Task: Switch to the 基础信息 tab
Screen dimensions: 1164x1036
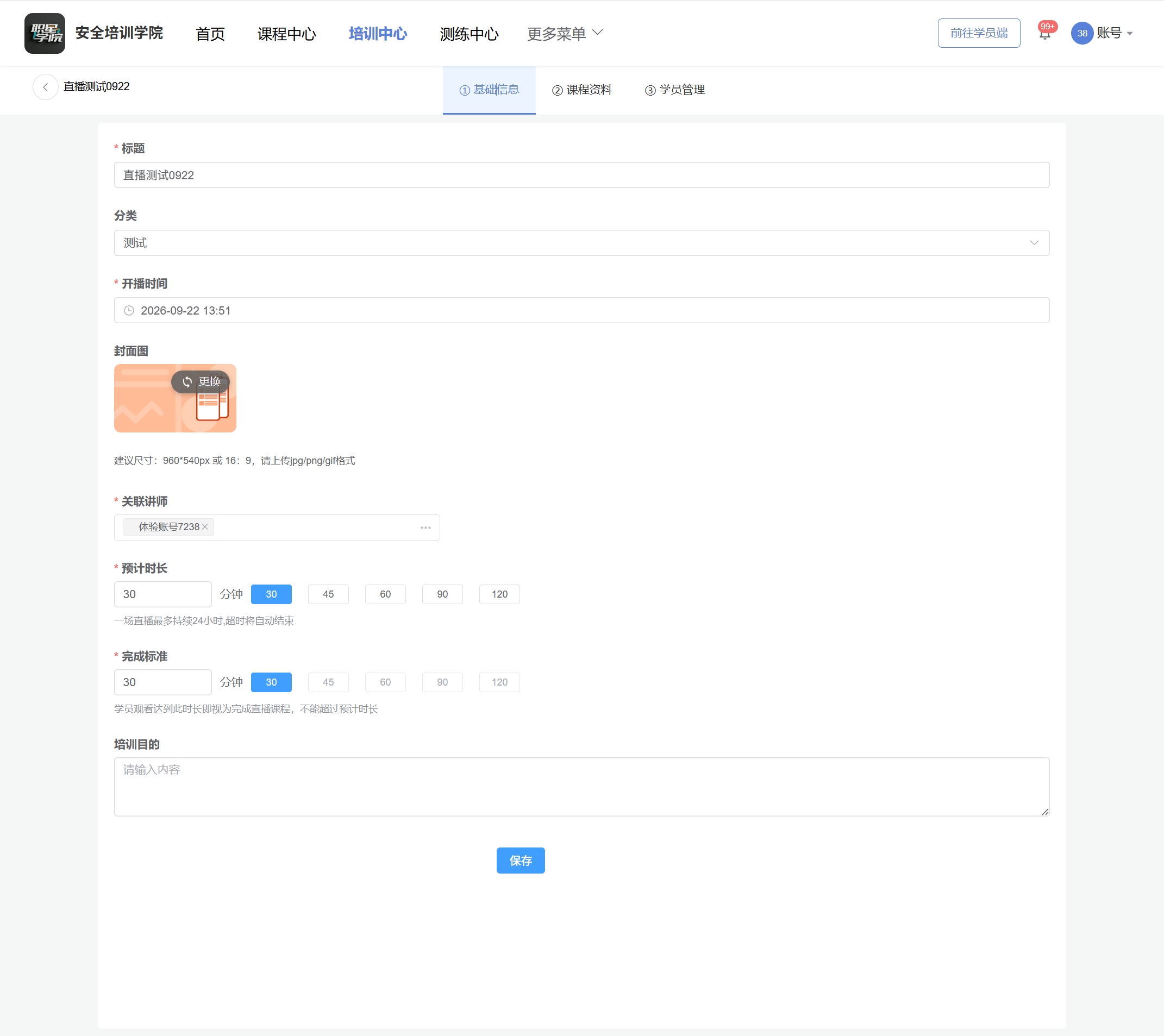Action: click(489, 90)
